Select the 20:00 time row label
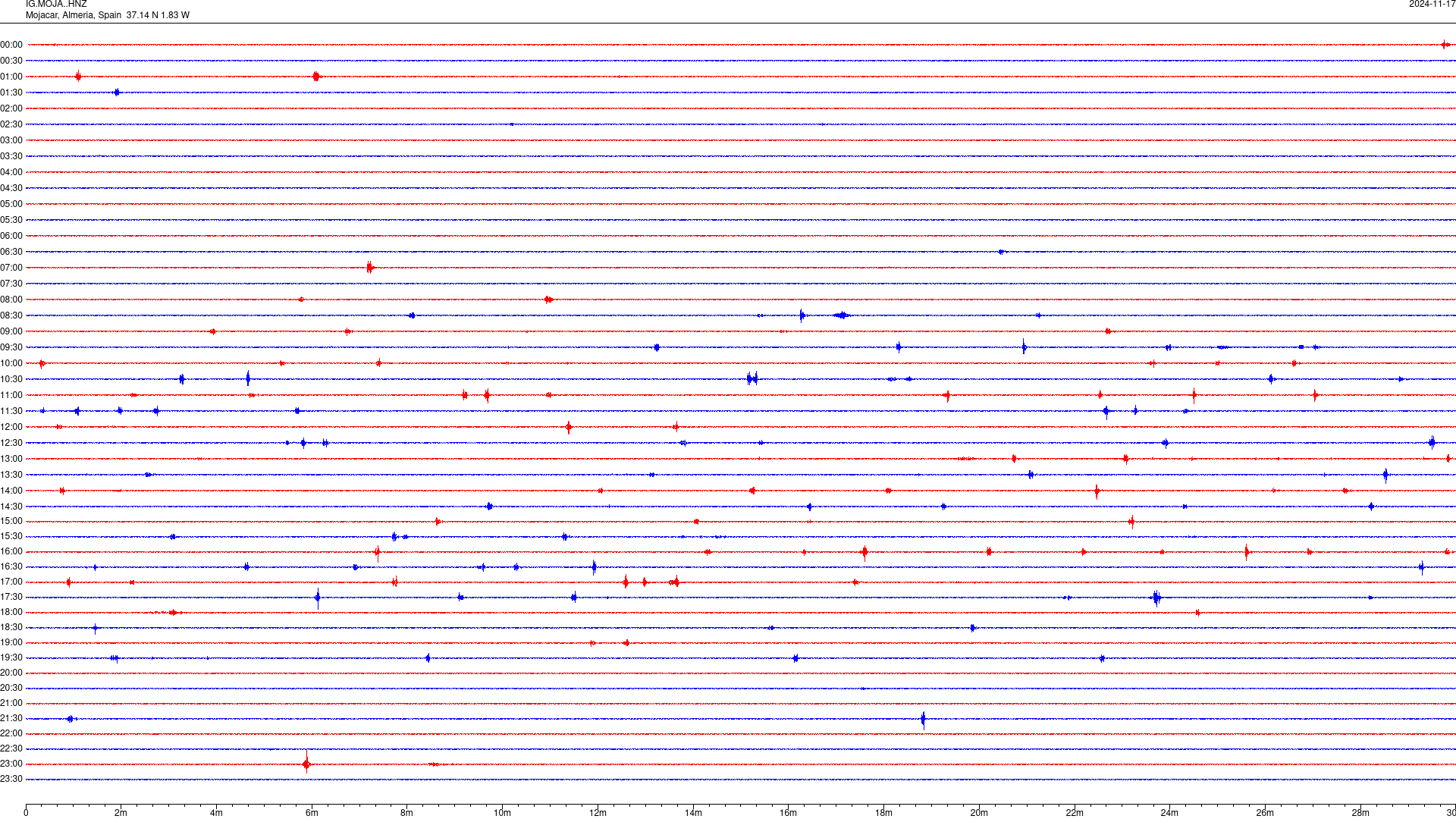1456x819 pixels. [x=11, y=673]
